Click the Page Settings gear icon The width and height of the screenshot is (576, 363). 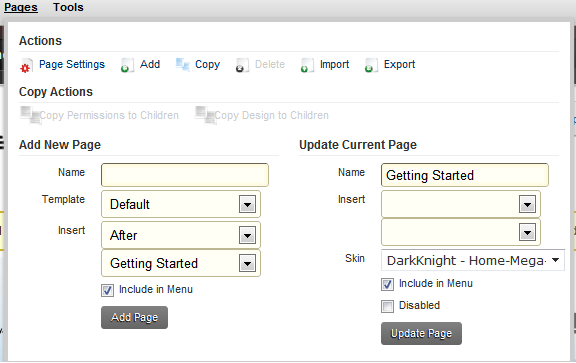click(26, 66)
